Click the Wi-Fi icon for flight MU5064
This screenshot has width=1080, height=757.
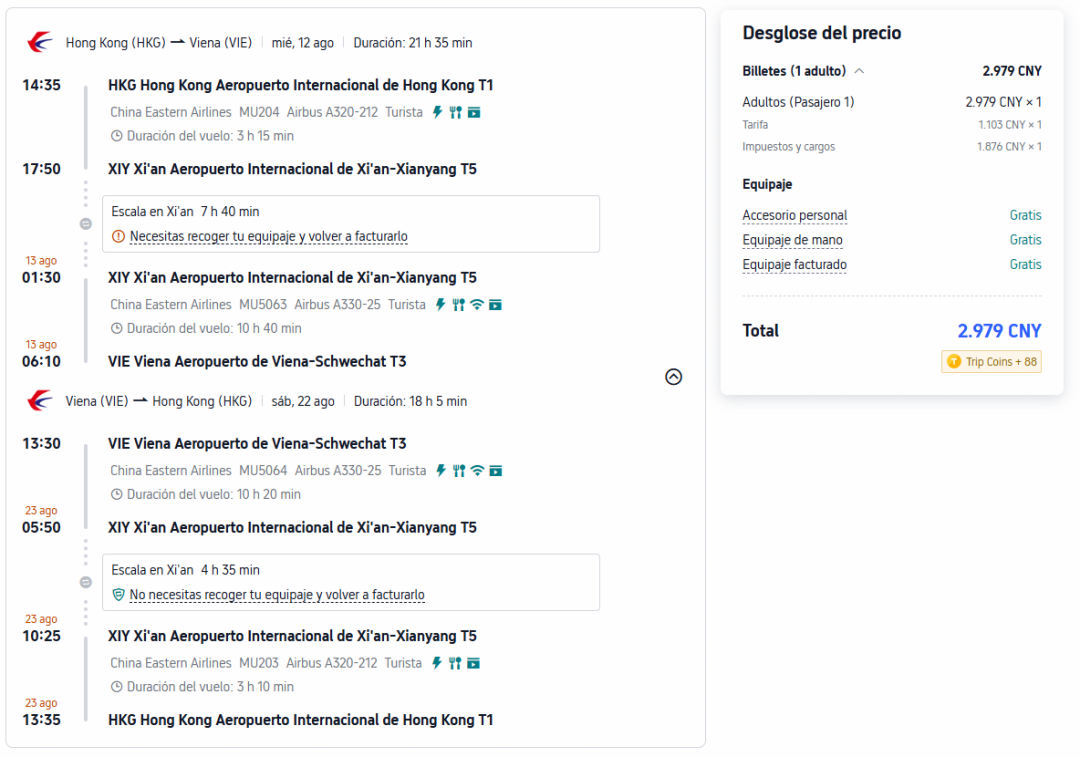click(477, 470)
